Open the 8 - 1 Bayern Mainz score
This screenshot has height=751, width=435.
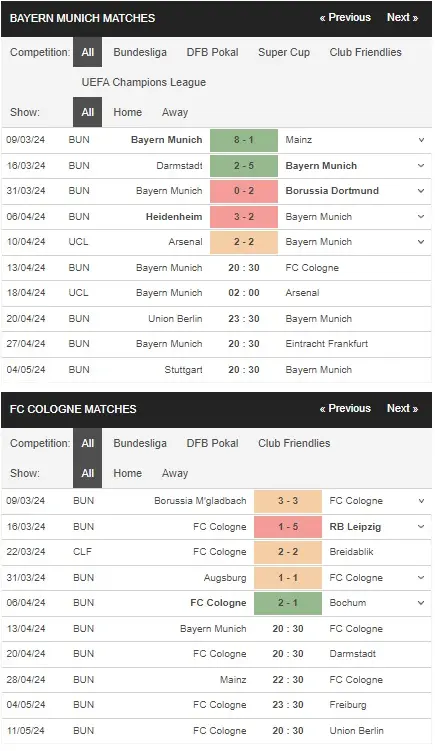pyautogui.click(x=244, y=140)
